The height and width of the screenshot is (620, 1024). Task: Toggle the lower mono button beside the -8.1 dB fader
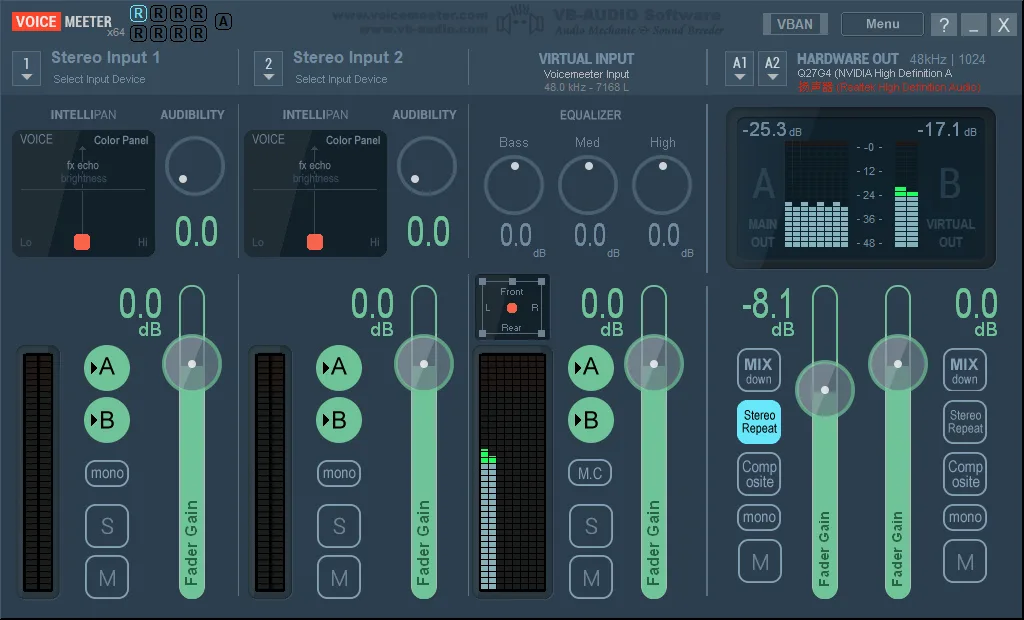759,517
